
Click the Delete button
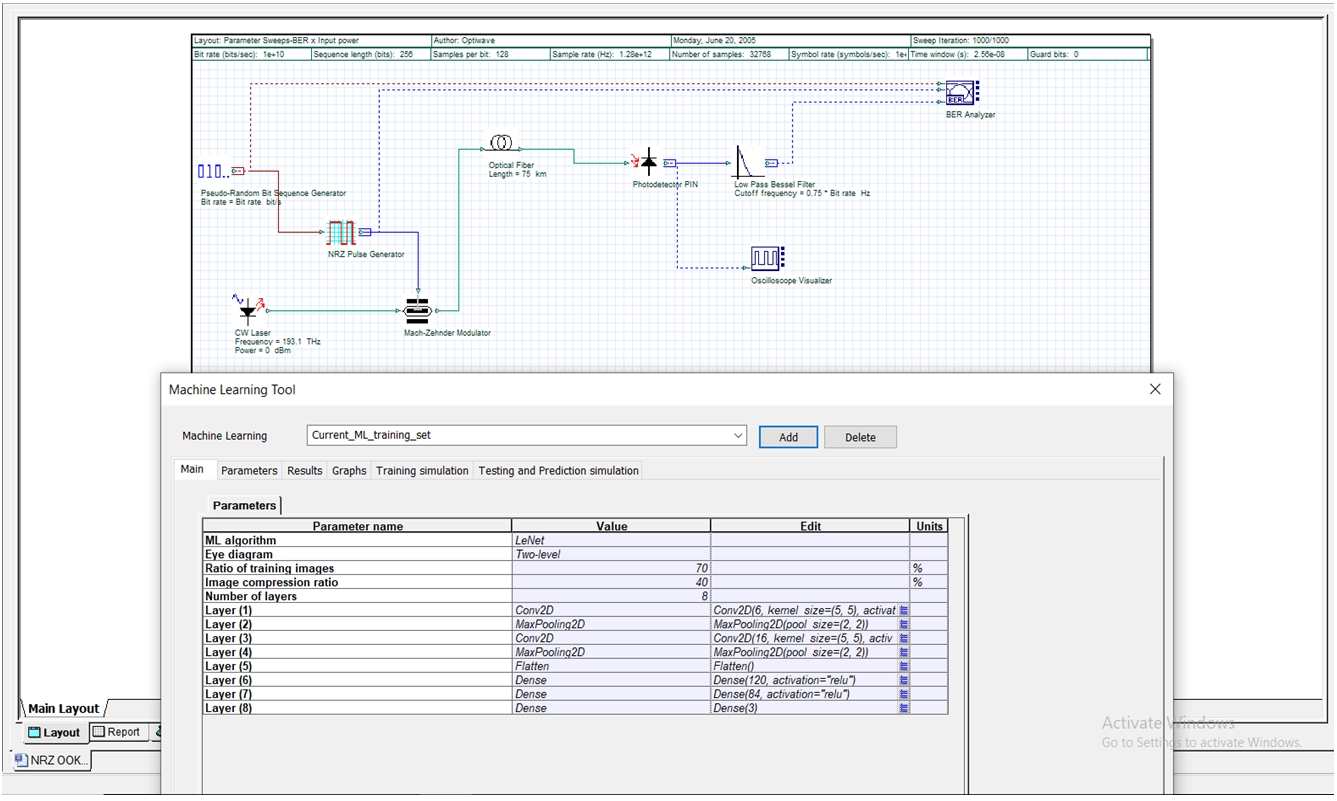click(860, 437)
